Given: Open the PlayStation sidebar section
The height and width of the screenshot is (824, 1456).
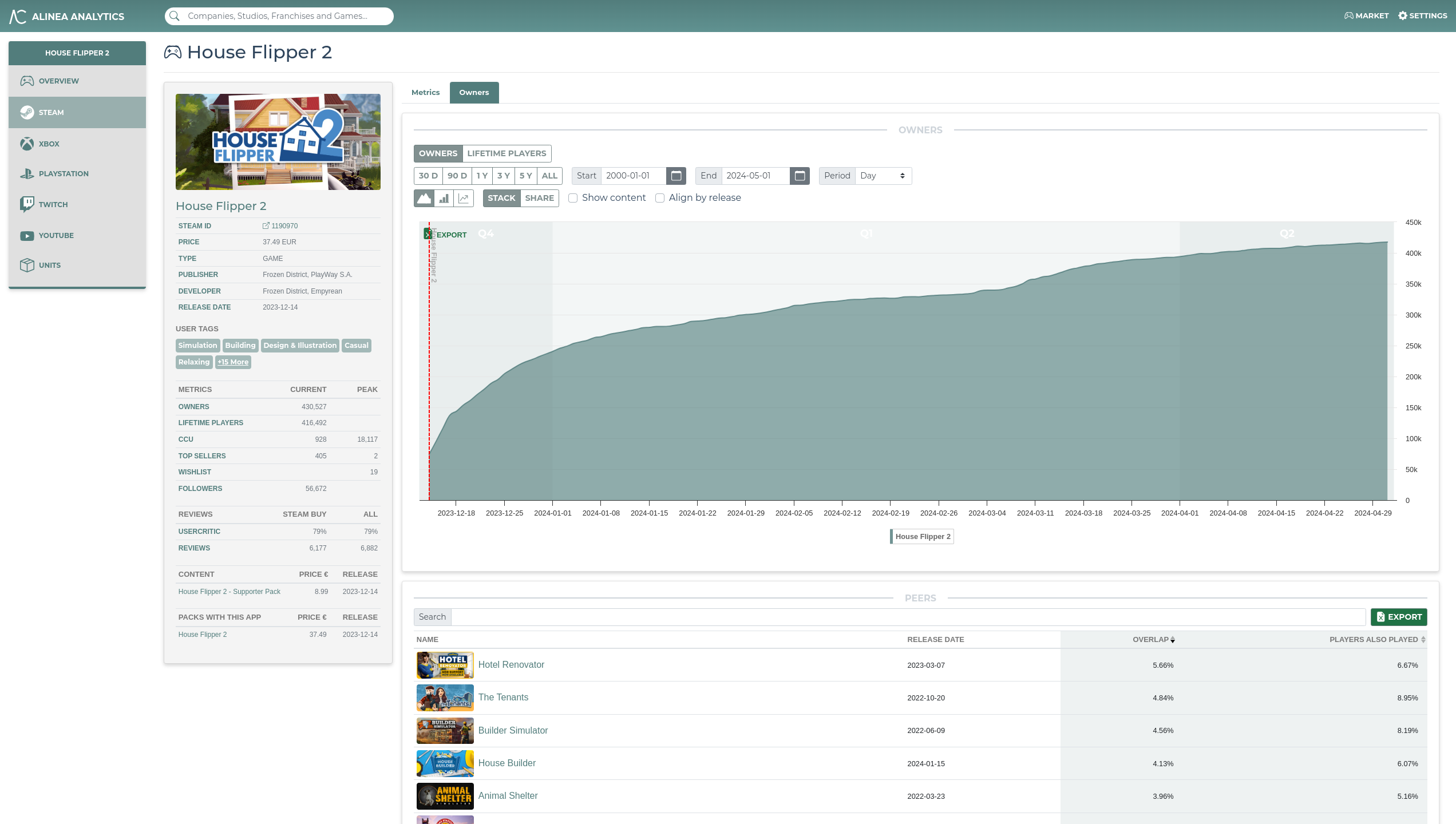Looking at the screenshot, I should pos(77,173).
